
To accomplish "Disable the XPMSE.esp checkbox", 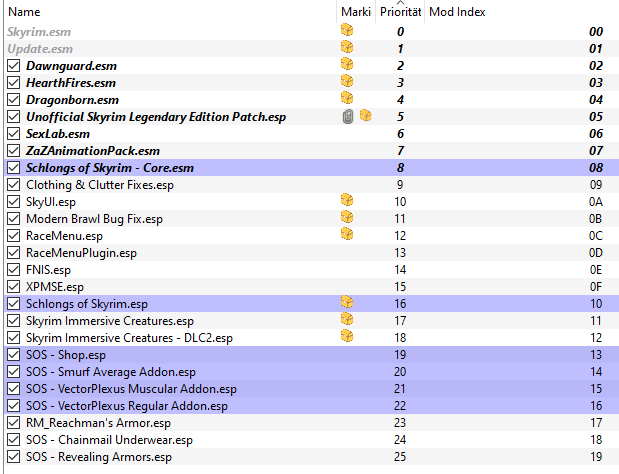I will coord(13,287).
